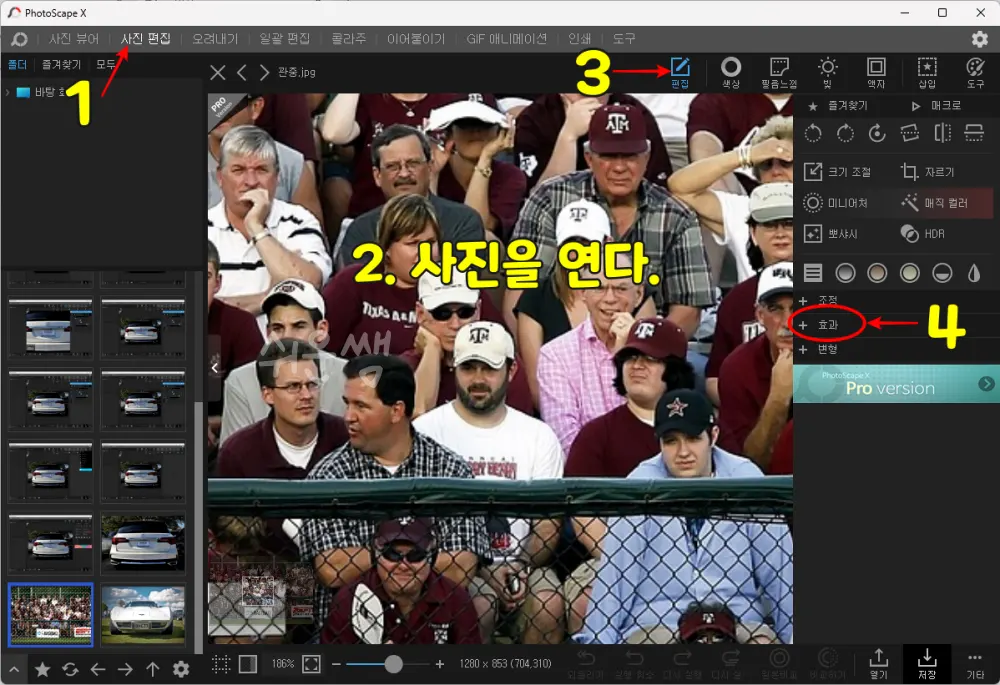Fit the photo to screen
The image size is (1000, 685).
(311, 664)
